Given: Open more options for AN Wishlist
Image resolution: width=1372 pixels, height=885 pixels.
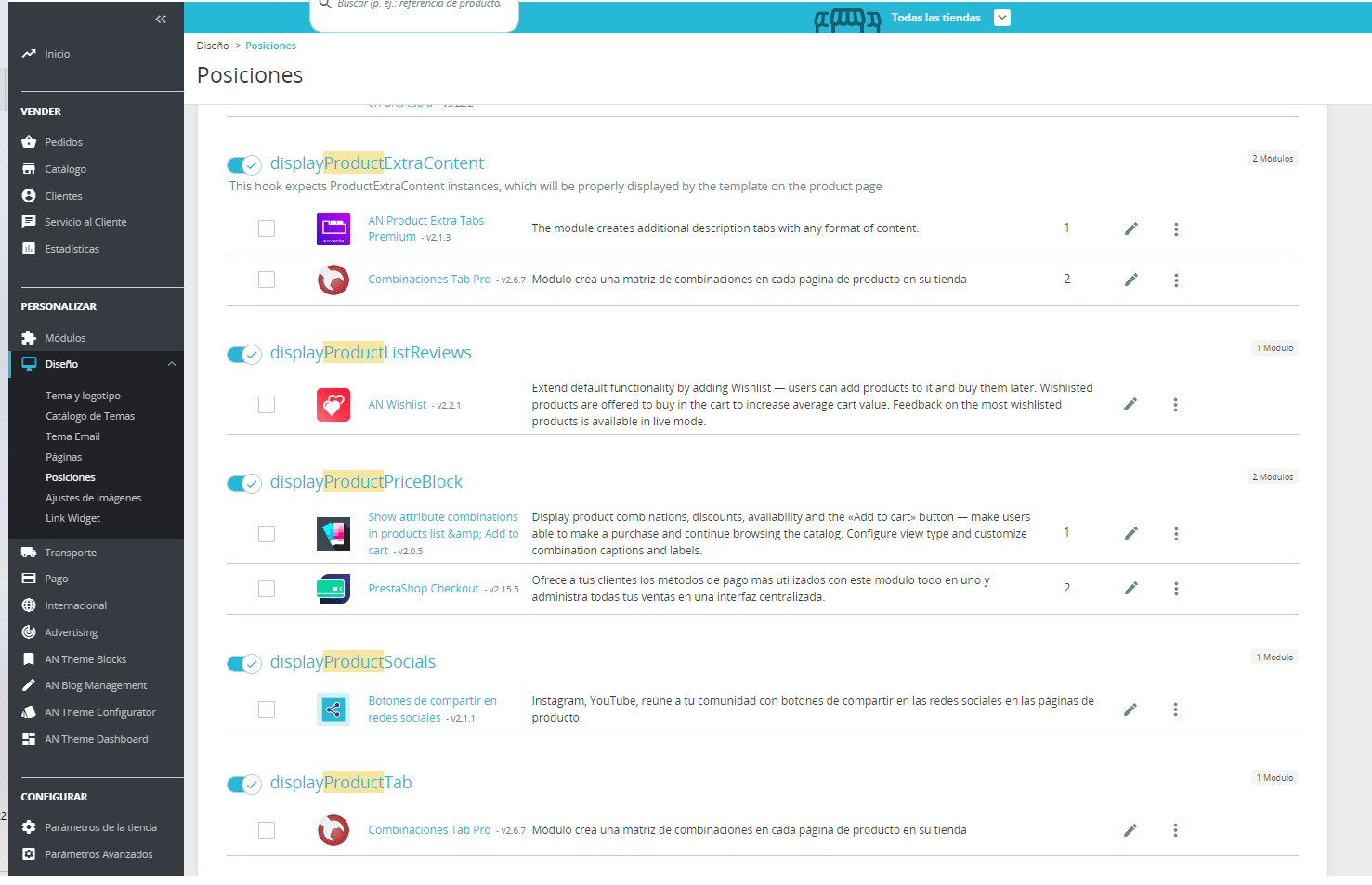Looking at the screenshot, I should pyautogui.click(x=1175, y=405).
